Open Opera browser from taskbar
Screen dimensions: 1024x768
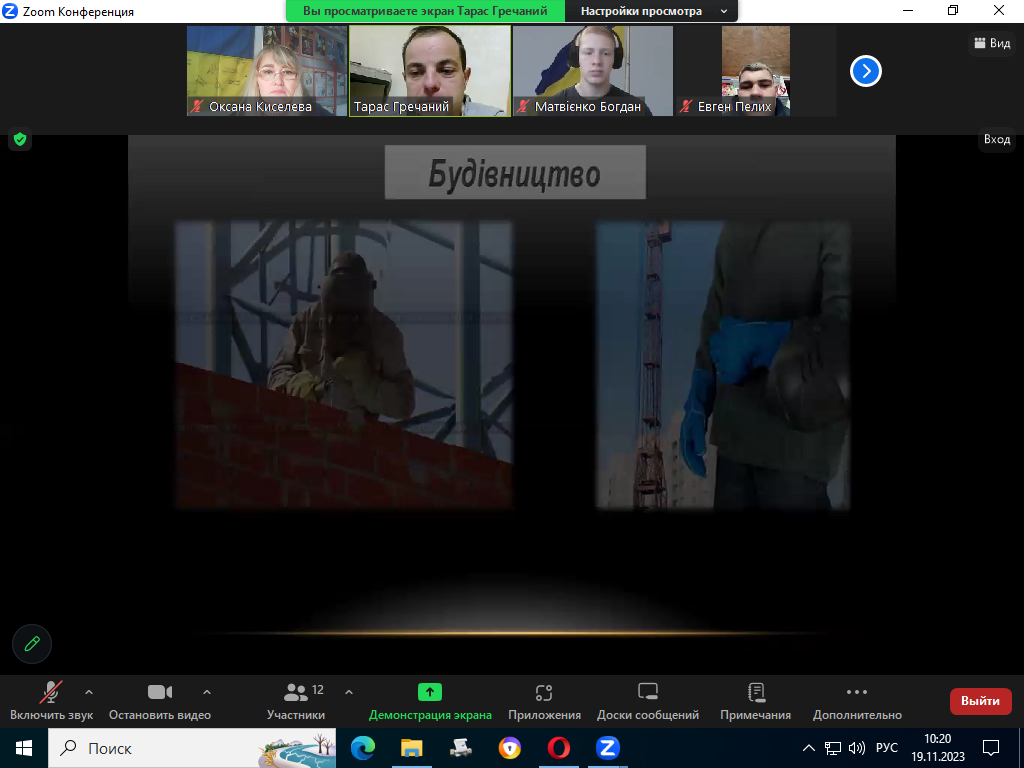[x=558, y=748]
